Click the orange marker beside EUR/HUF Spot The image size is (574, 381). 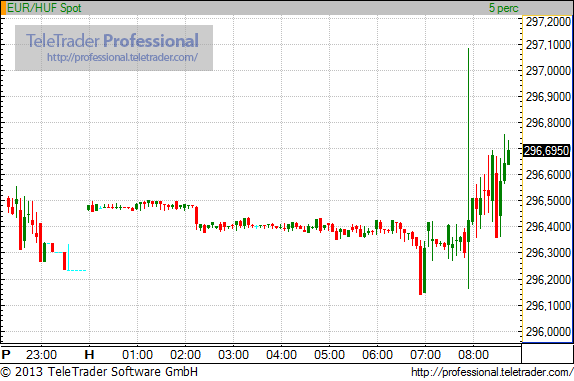point(3,8)
